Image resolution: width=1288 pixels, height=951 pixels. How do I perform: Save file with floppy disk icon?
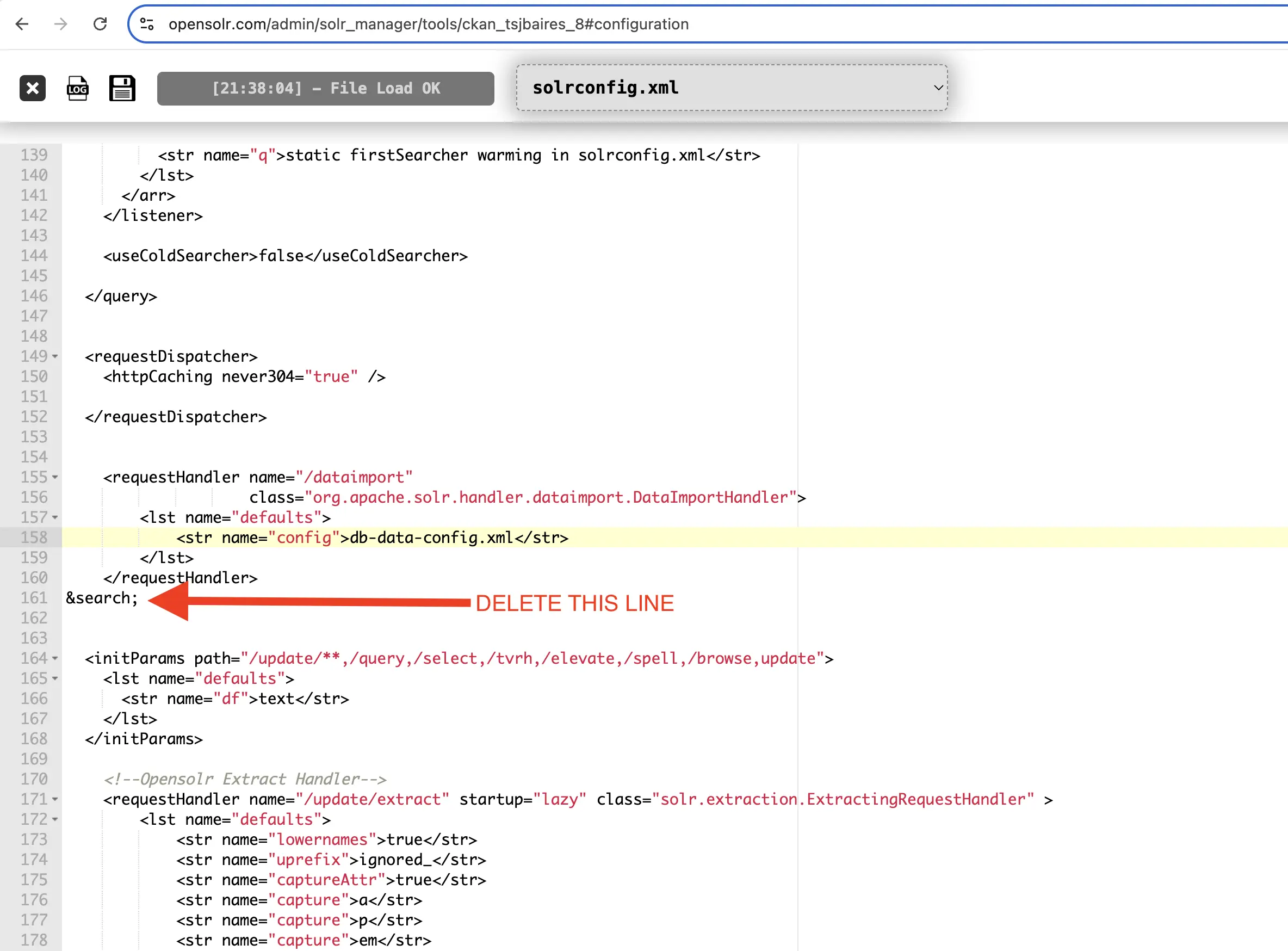click(122, 88)
